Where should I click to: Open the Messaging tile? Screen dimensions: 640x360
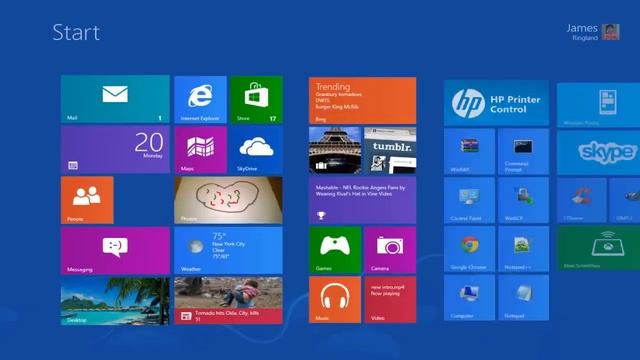(x=115, y=251)
